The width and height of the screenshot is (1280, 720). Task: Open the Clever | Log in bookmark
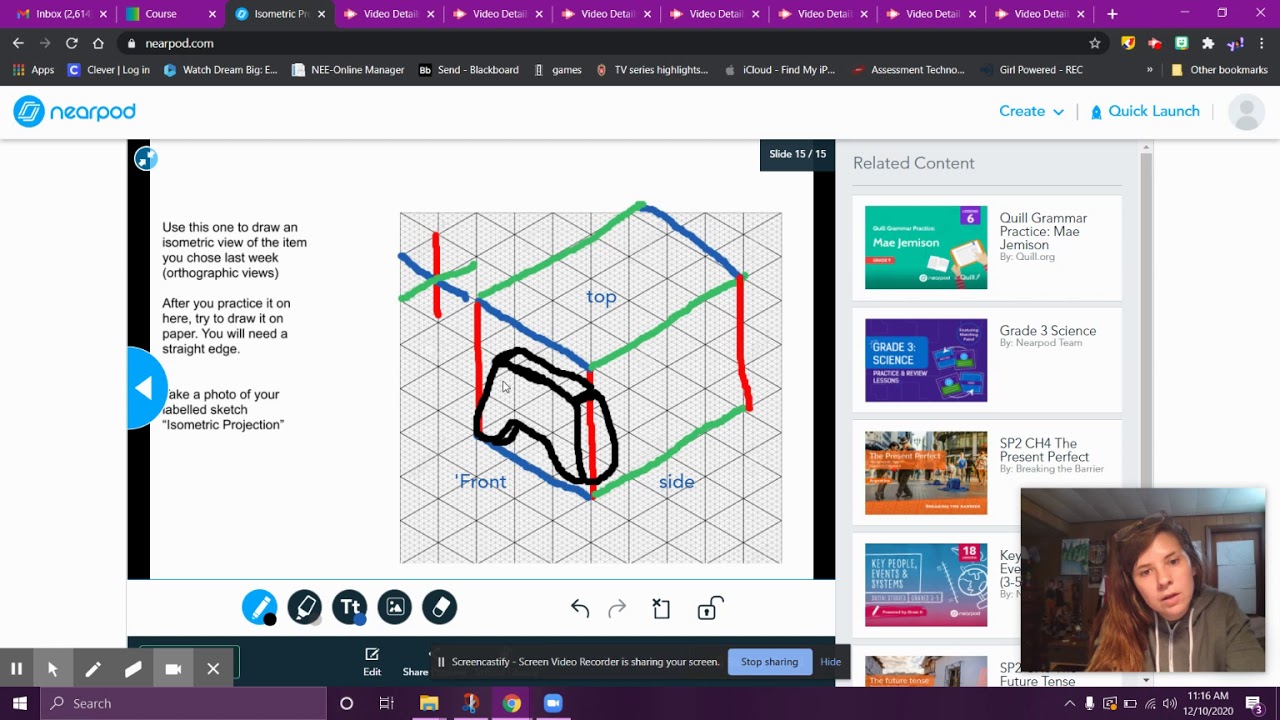pos(108,70)
